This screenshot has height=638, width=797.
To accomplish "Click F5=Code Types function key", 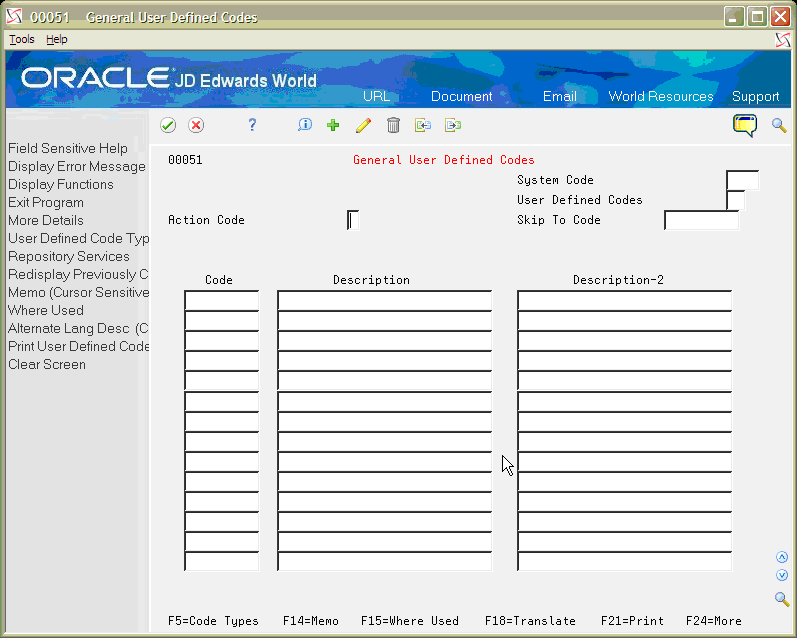I will pyautogui.click(x=213, y=621).
